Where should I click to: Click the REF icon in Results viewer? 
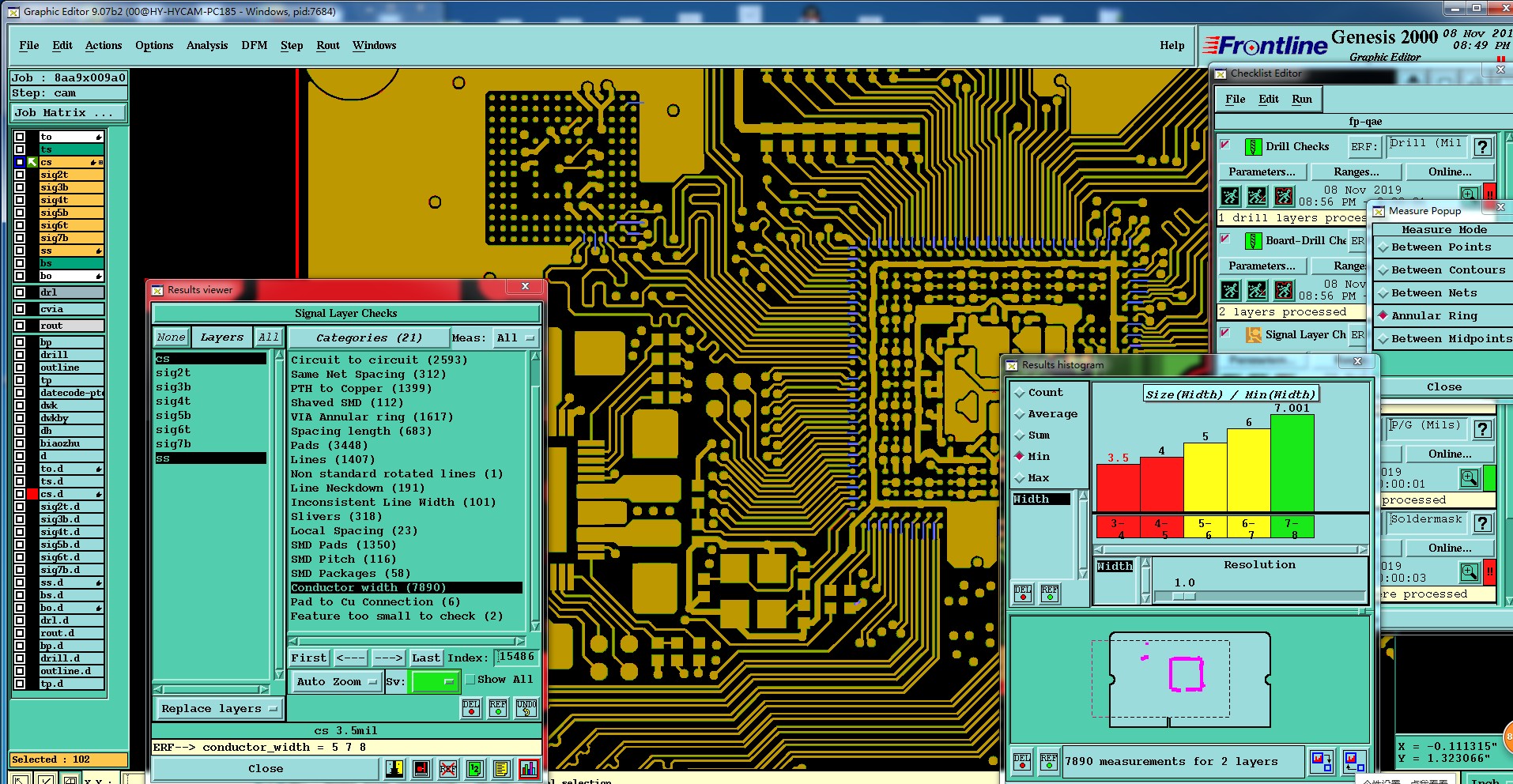498,708
